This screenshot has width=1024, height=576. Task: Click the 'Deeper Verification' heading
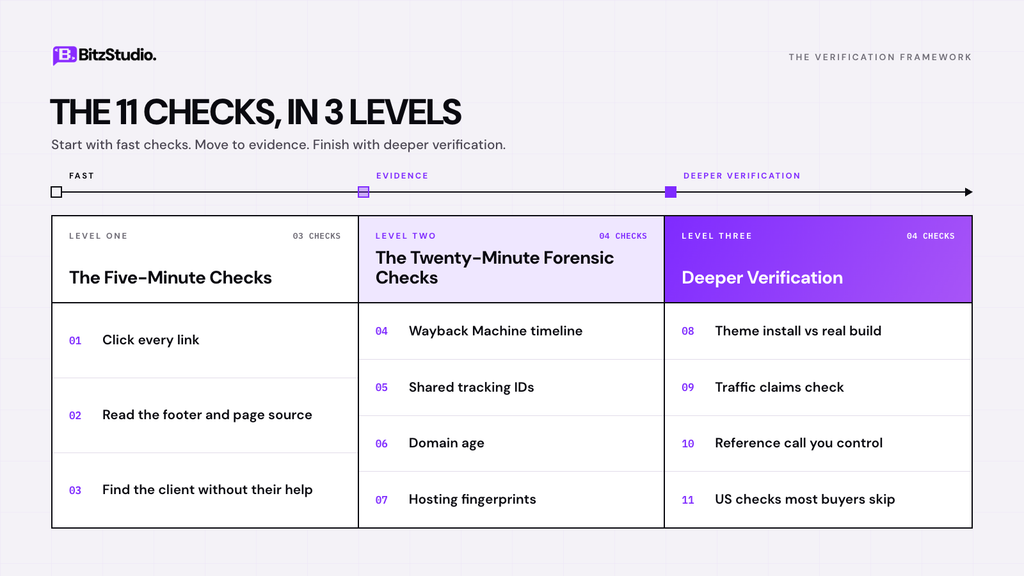[762, 278]
